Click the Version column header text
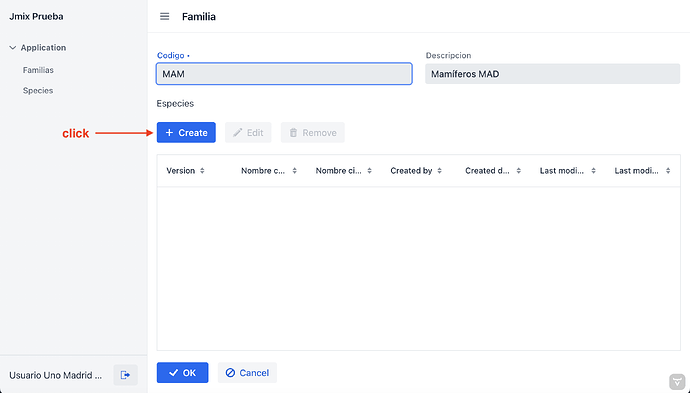The height and width of the screenshot is (393, 690). 180,171
